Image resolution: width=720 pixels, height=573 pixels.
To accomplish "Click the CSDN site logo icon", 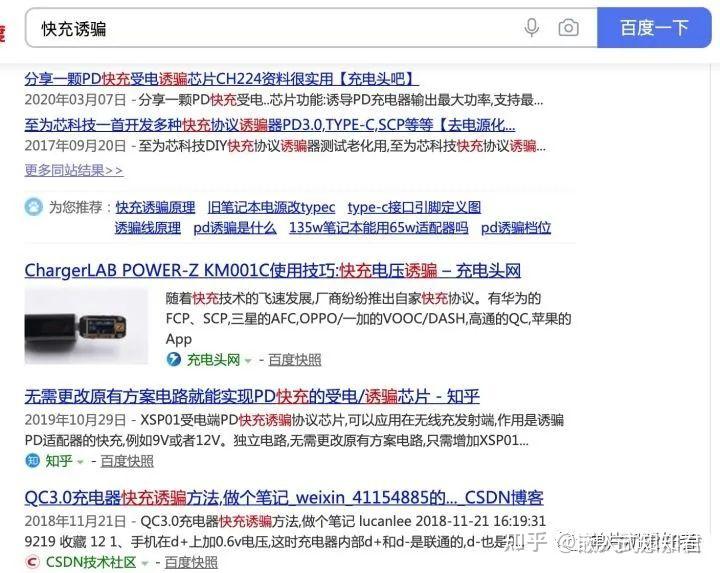I will tap(32, 562).
